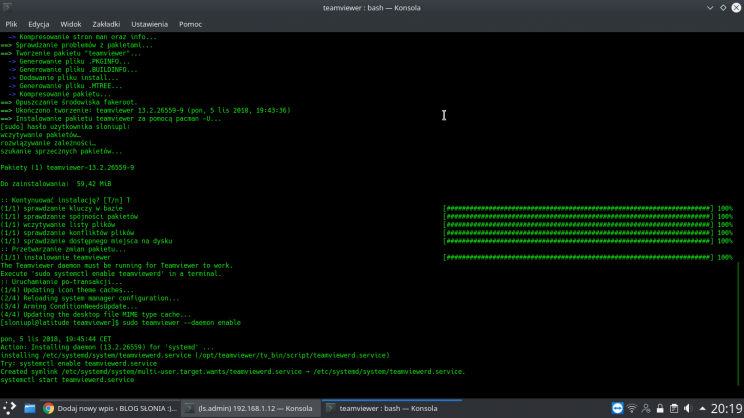Switch to Chrome 'Dodaj nowy wpis' taskbar window
This screenshot has height=418, width=744.
click(x=110, y=409)
